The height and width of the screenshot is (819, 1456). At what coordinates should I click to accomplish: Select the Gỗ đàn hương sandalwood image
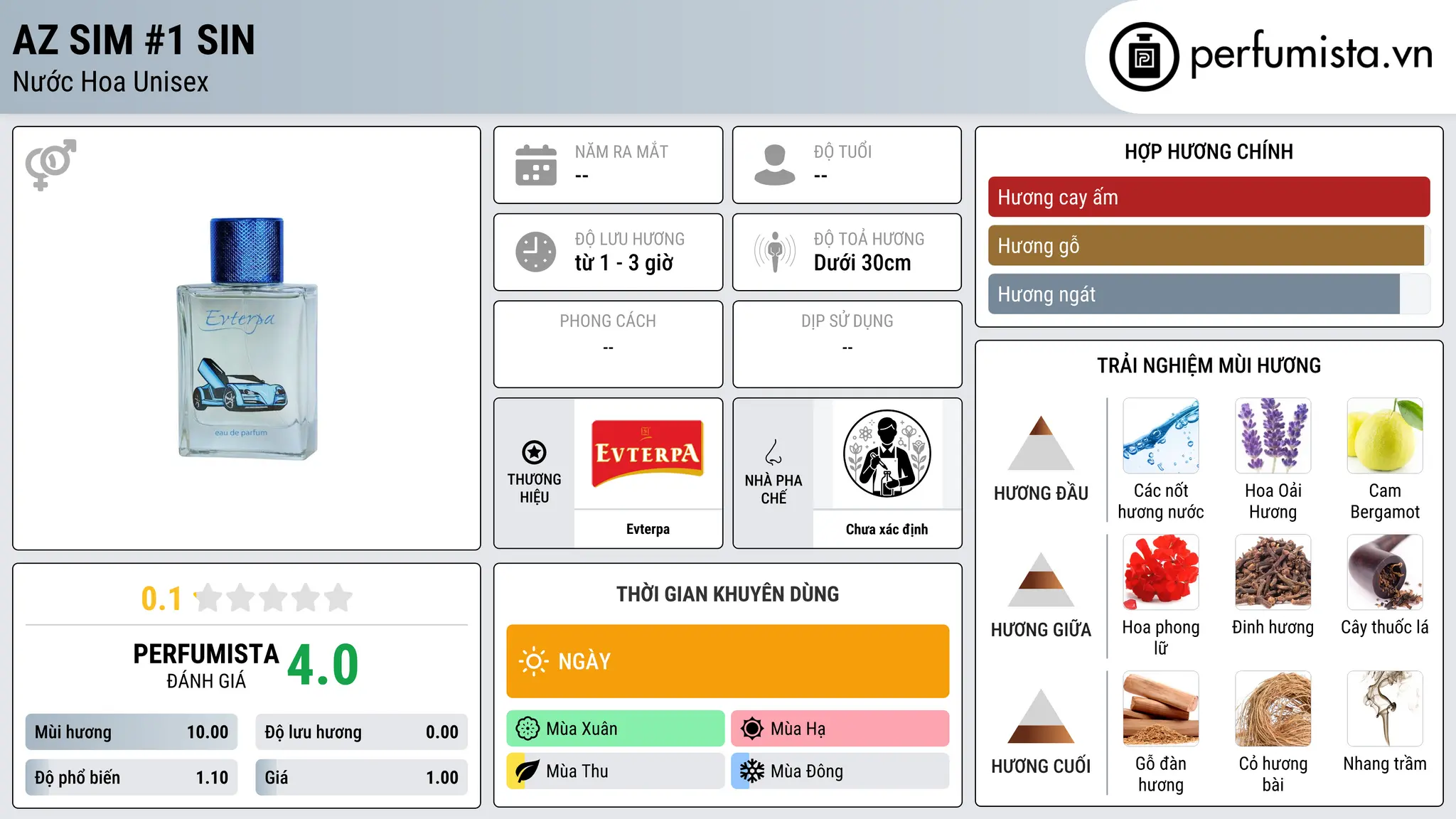[x=1161, y=709]
